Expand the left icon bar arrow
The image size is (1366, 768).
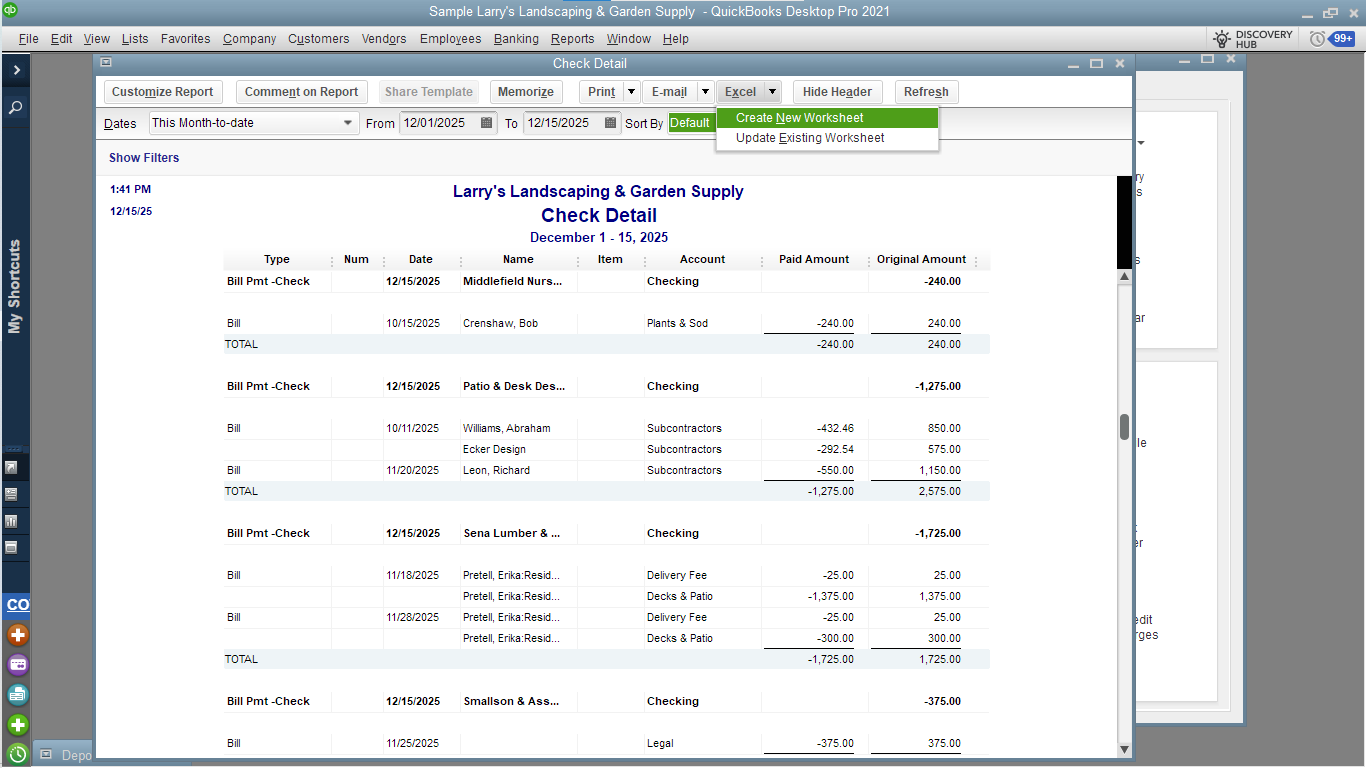tap(16, 70)
